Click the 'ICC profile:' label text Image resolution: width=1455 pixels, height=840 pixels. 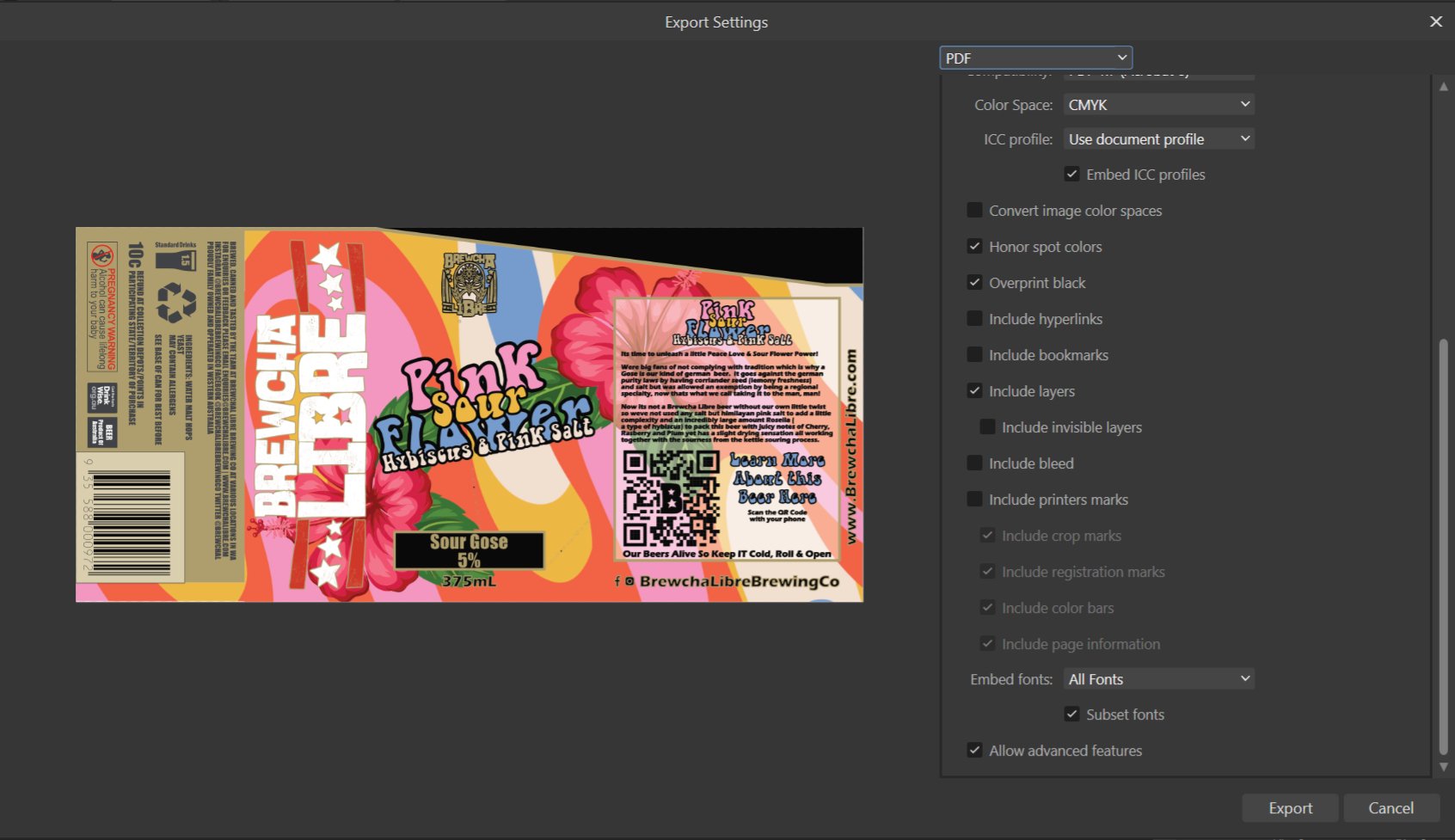[1018, 139]
